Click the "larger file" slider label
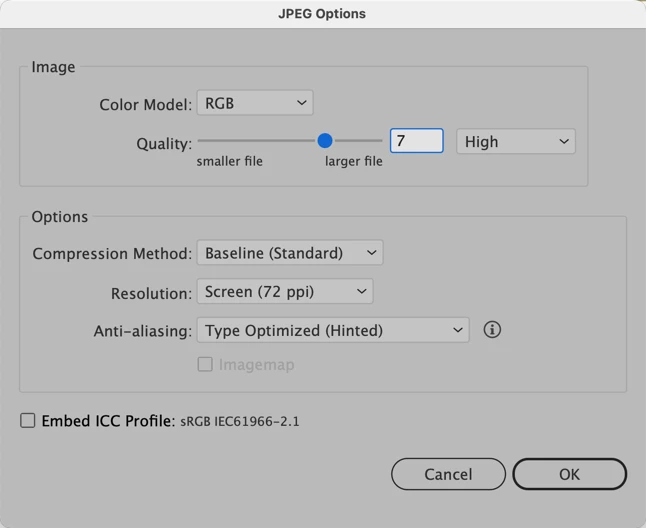 354,161
